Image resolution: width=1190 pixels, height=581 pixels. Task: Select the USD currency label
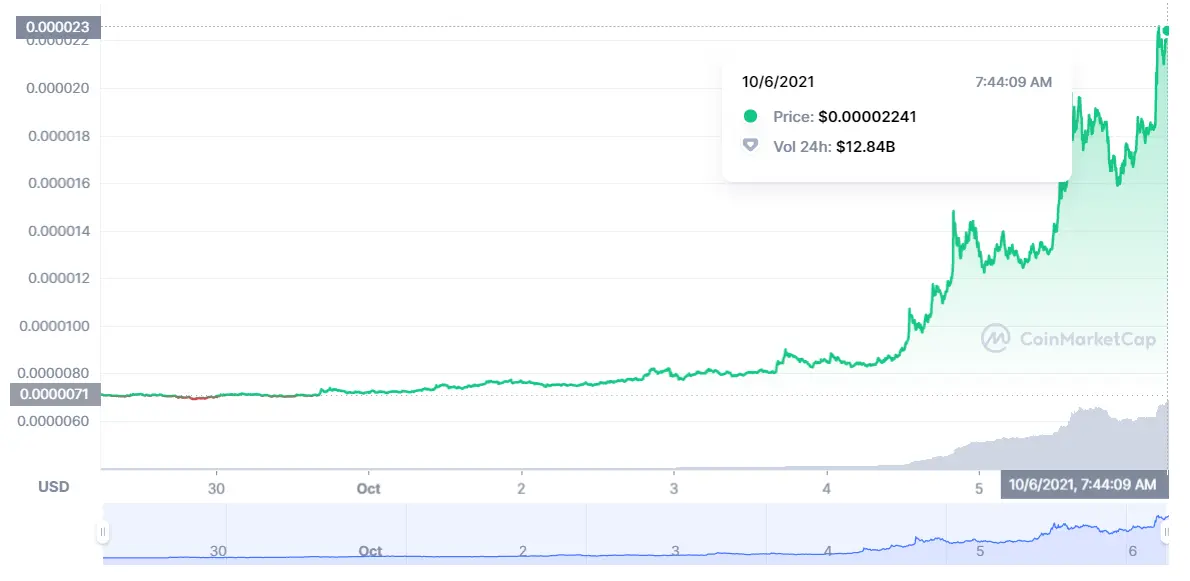(x=55, y=488)
